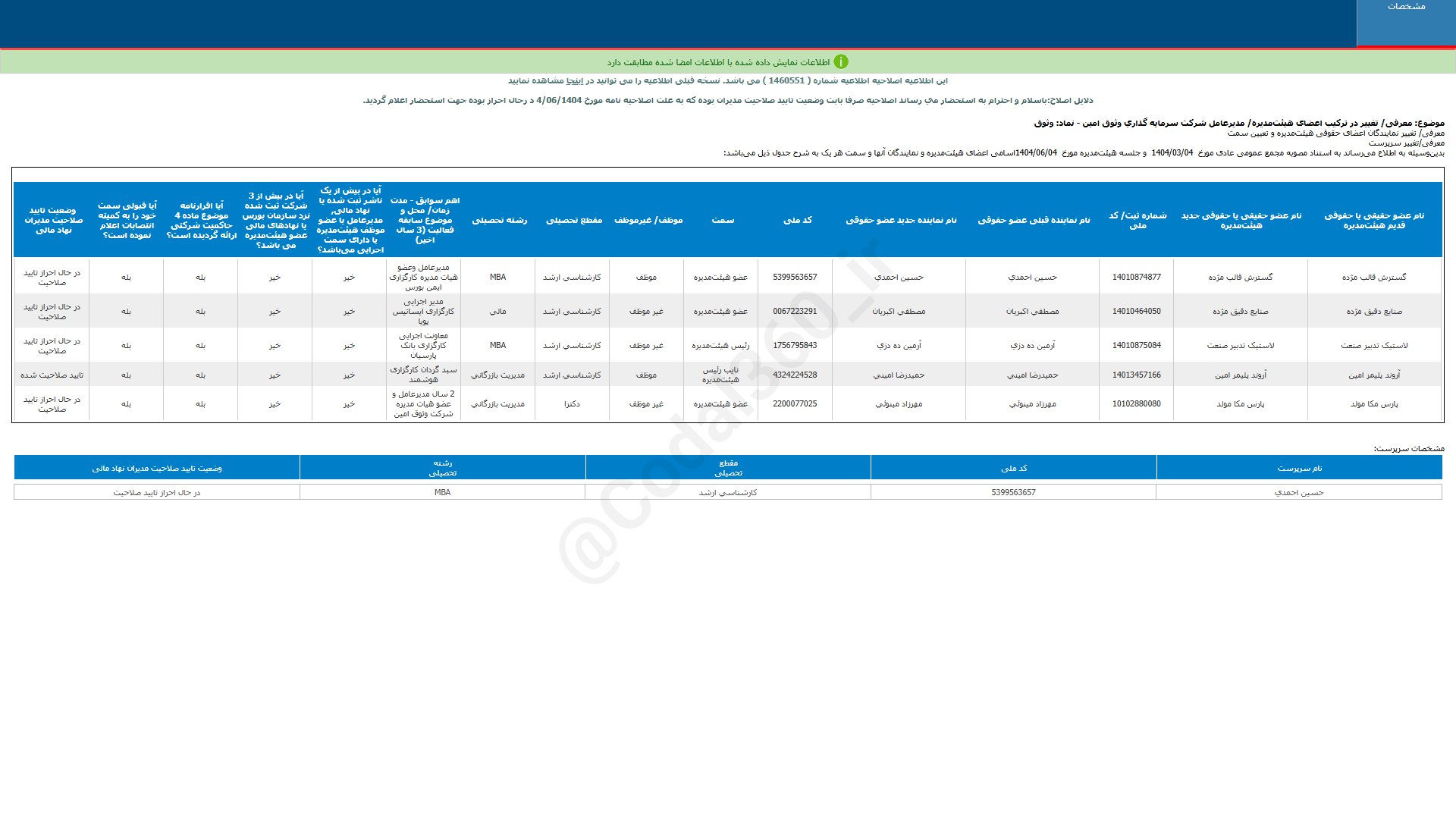The width and height of the screenshot is (1456, 819).
Task: Click the سمت column header
Action: pos(723,220)
